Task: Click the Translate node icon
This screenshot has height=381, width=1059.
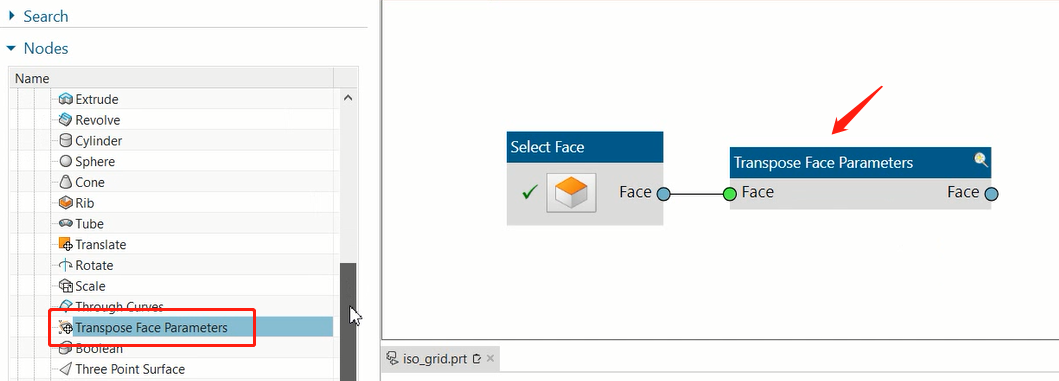Action: [x=66, y=245]
